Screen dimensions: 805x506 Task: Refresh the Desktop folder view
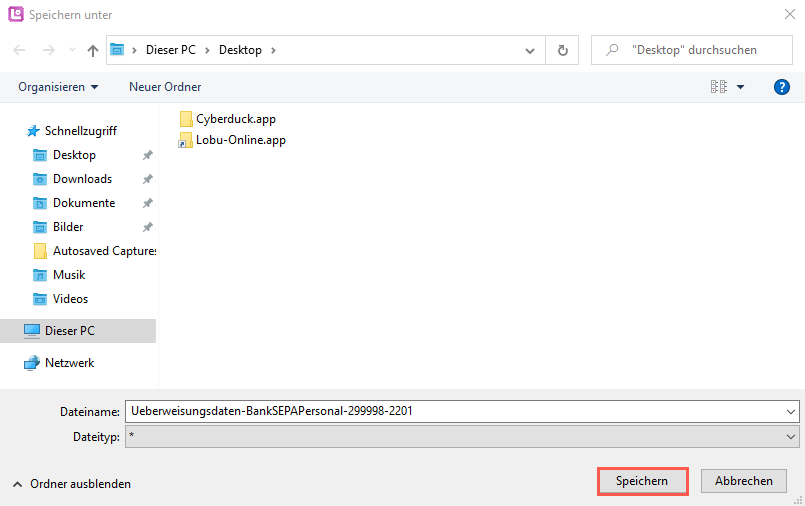tap(563, 50)
